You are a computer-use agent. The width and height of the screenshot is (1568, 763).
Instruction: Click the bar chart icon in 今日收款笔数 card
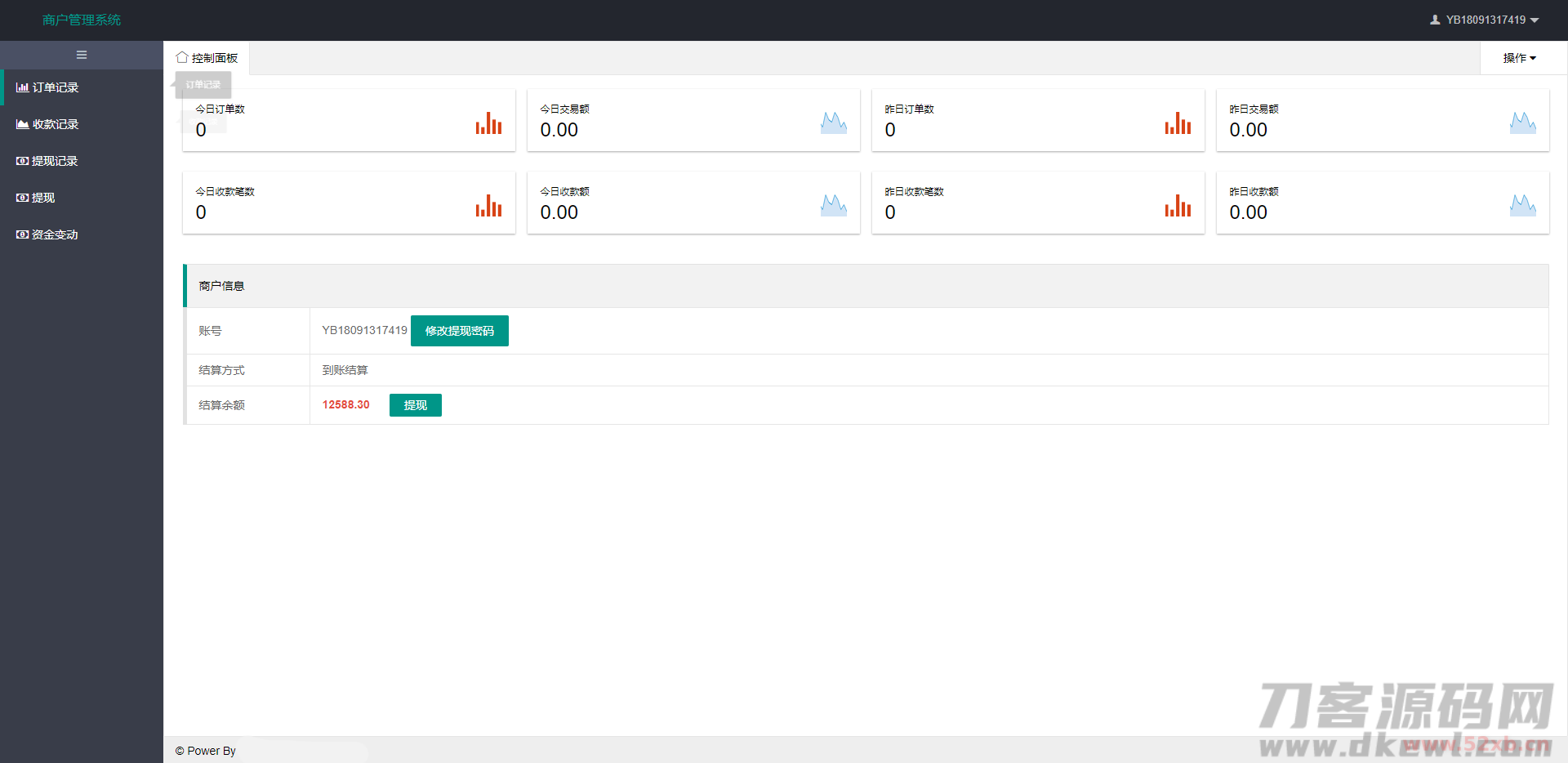pyautogui.click(x=488, y=206)
